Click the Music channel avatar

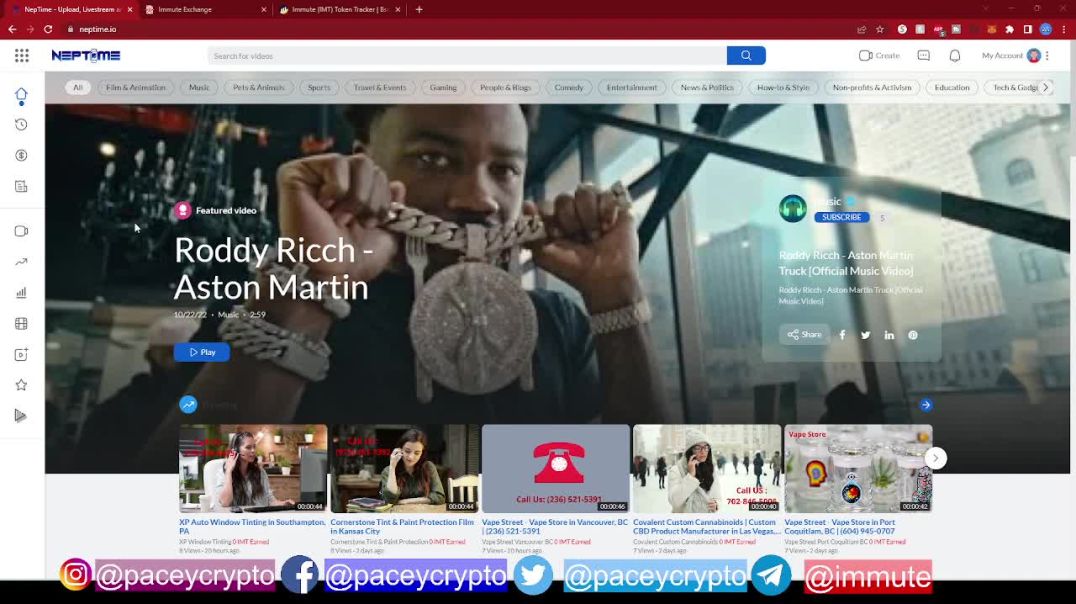click(793, 209)
